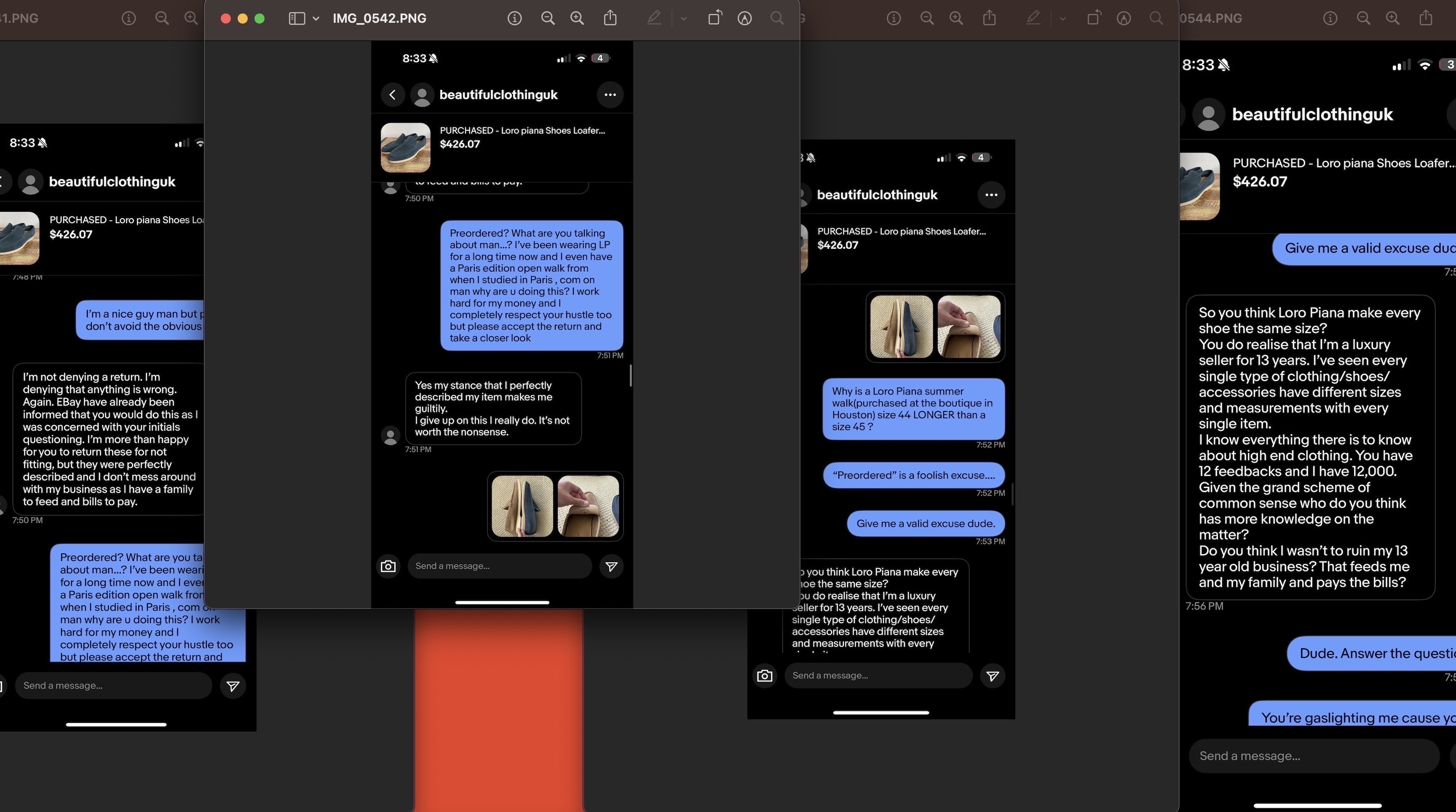Click the chat scrollbar in the IMG_0542 image
1456x812 pixels.
click(630, 376)
